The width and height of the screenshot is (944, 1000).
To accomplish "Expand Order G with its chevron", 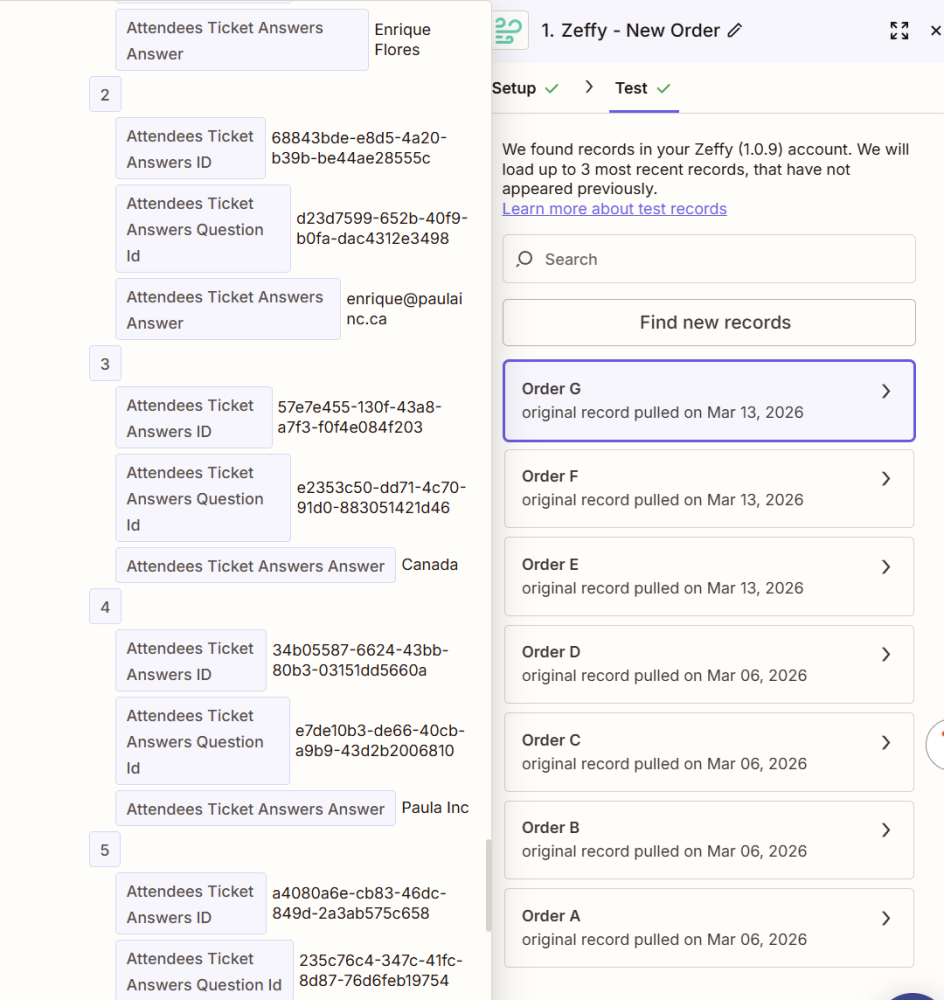I will [886, 391].
